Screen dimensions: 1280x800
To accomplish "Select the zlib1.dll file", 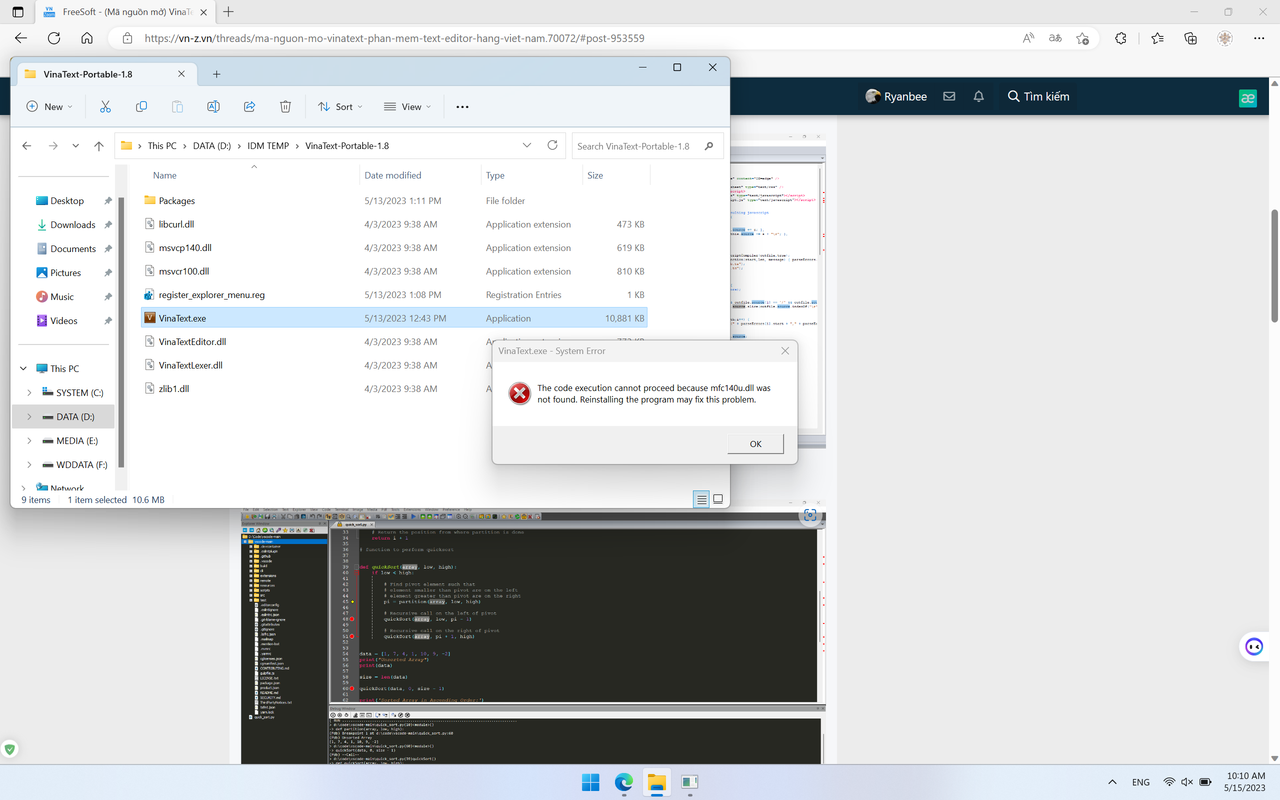I will coord(394,388).
